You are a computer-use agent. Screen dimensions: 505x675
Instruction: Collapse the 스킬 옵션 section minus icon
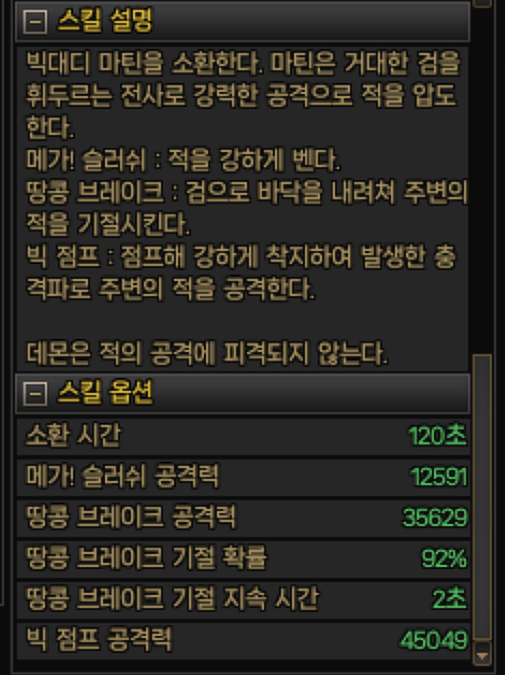pos(35,393)
